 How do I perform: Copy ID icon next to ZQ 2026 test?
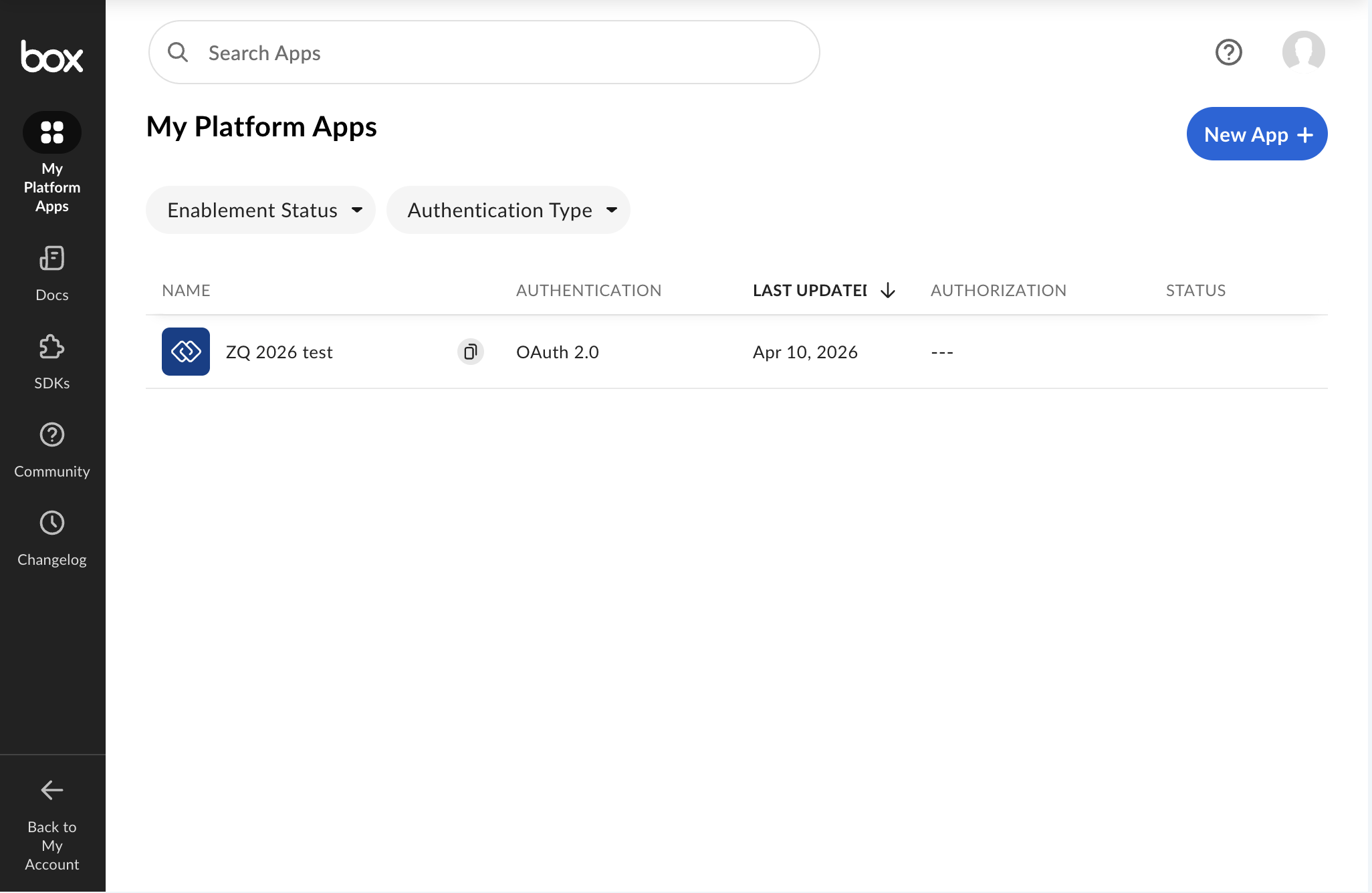pos(471,352)
